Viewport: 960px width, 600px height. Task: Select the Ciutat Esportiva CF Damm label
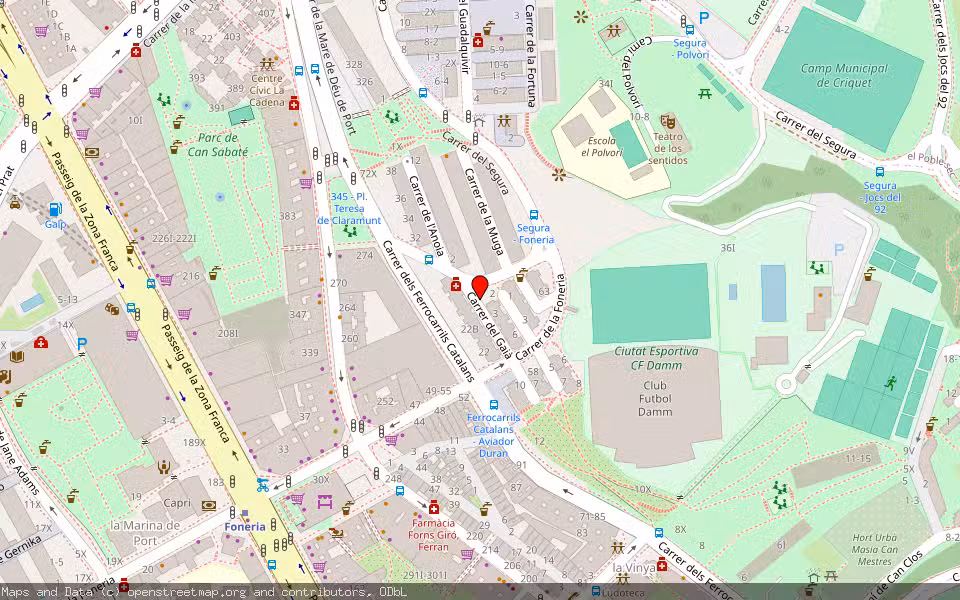[x=656, y=359]
